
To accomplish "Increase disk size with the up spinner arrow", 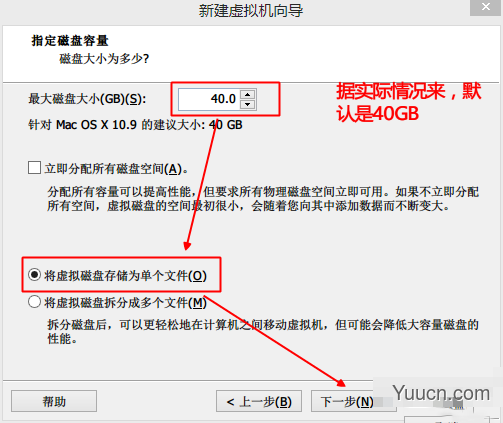I will click(248, 94).
